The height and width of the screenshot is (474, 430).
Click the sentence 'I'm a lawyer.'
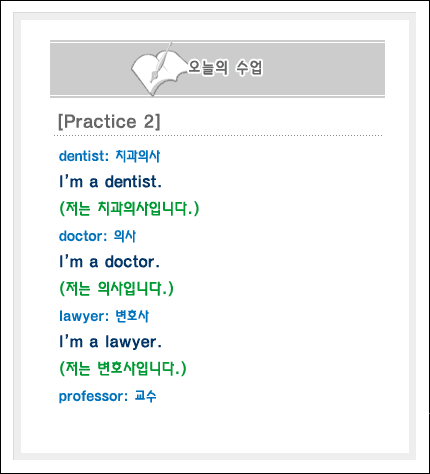110,342
